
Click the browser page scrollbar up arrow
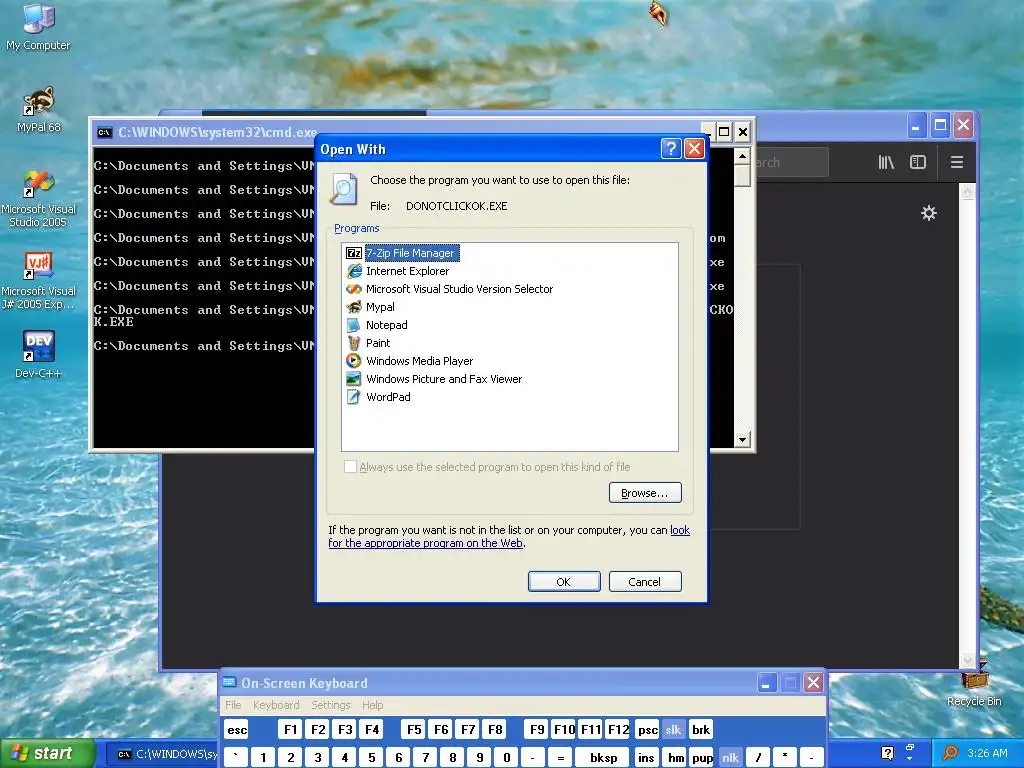pos(967,192)
